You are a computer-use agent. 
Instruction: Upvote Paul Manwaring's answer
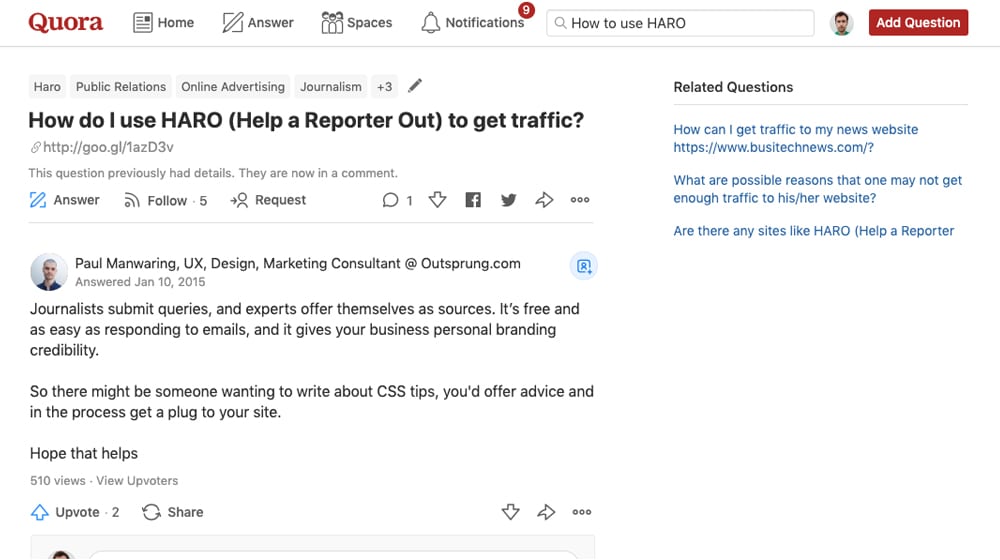(75, 512)
